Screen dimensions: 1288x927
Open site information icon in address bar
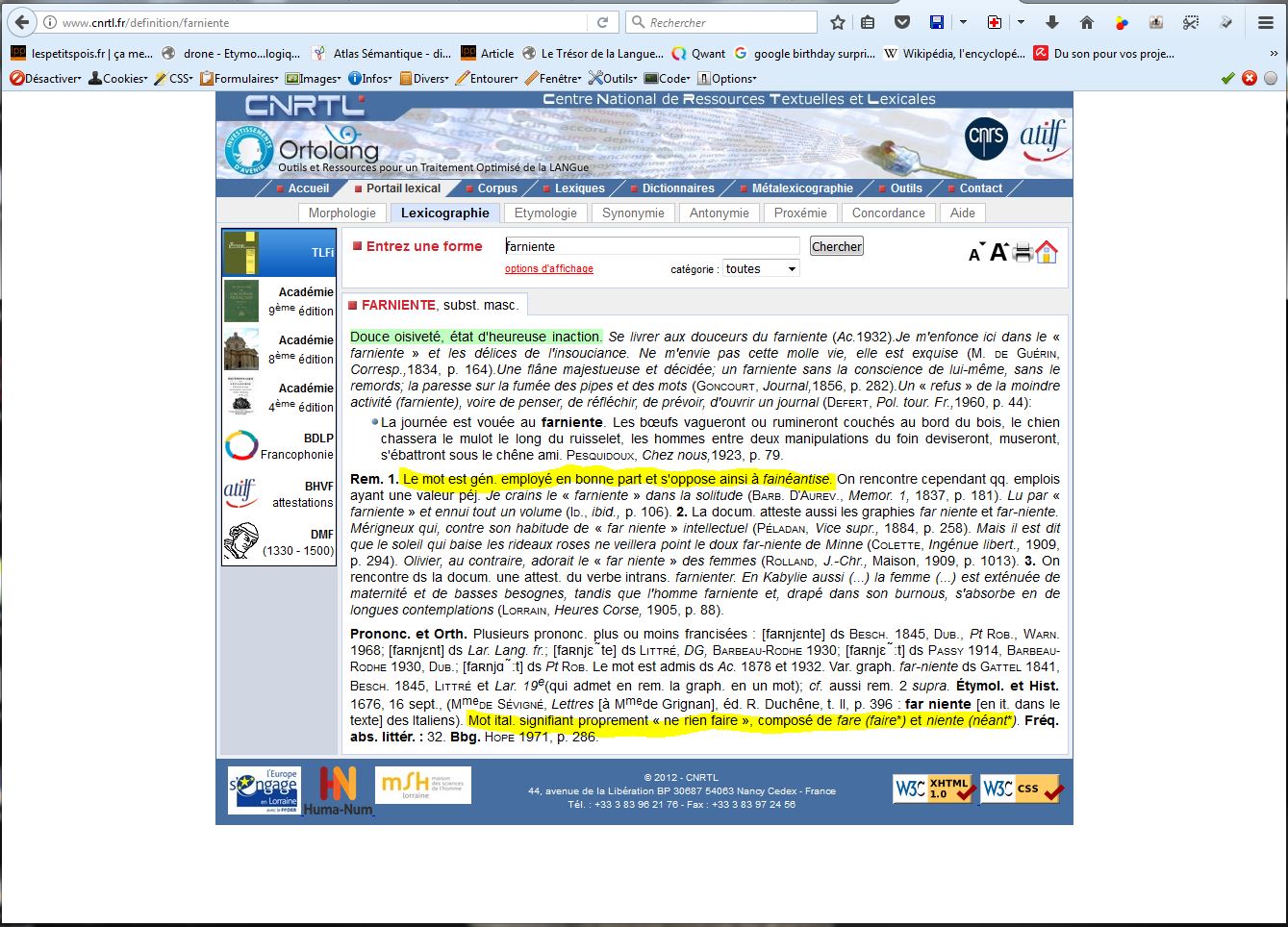(x=50, y=22)
